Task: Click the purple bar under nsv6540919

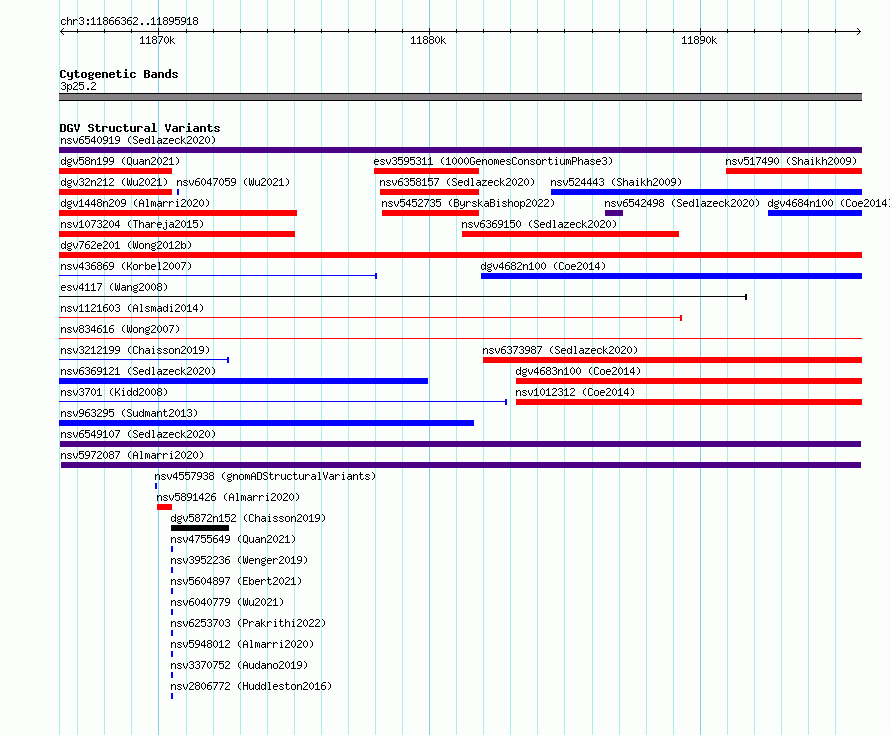Action: click(460, 150)
